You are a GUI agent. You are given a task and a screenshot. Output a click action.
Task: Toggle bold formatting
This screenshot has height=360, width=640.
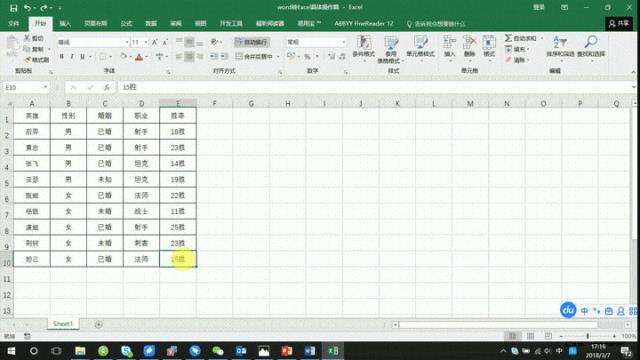pyautogui.click(x=62, y=56)
